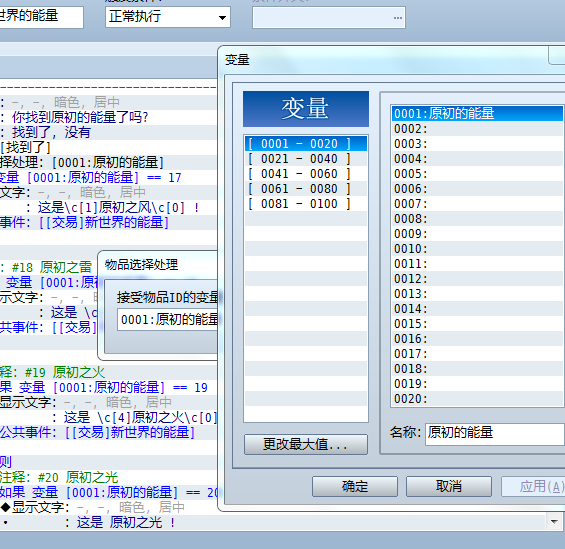The image size is (565, 549).
Task: Select variable 0017 in the list
Action: 477,354
